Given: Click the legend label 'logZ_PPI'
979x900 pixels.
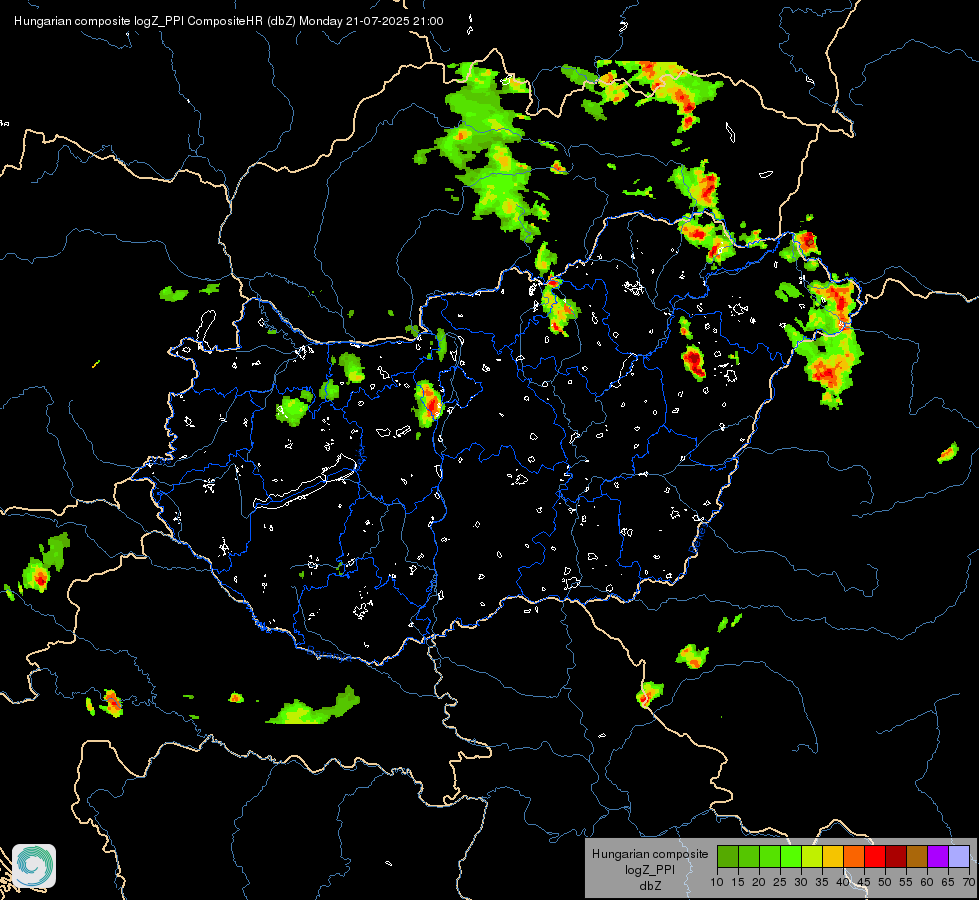Looking at the screenshot, I should [x=650, y=869].
